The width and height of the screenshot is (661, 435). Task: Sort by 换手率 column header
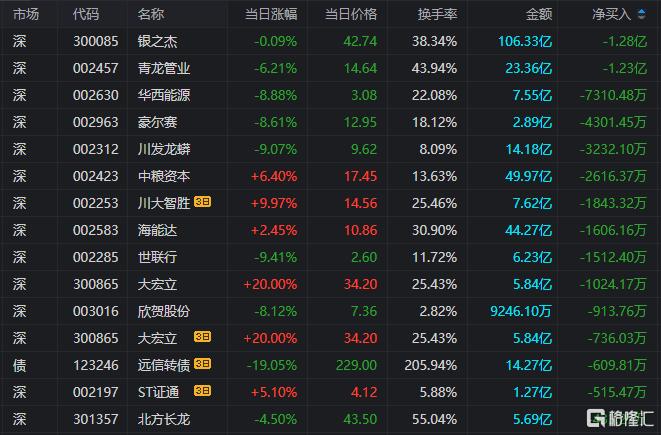coord(437,14)
